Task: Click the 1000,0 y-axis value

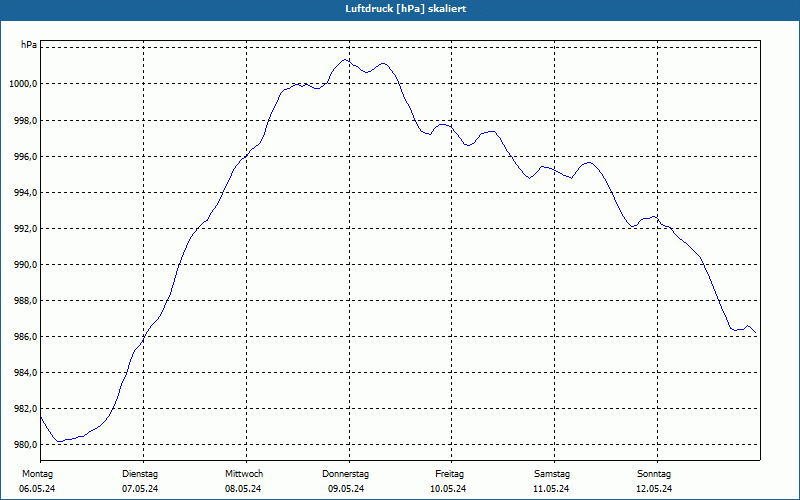Action: 23,84
